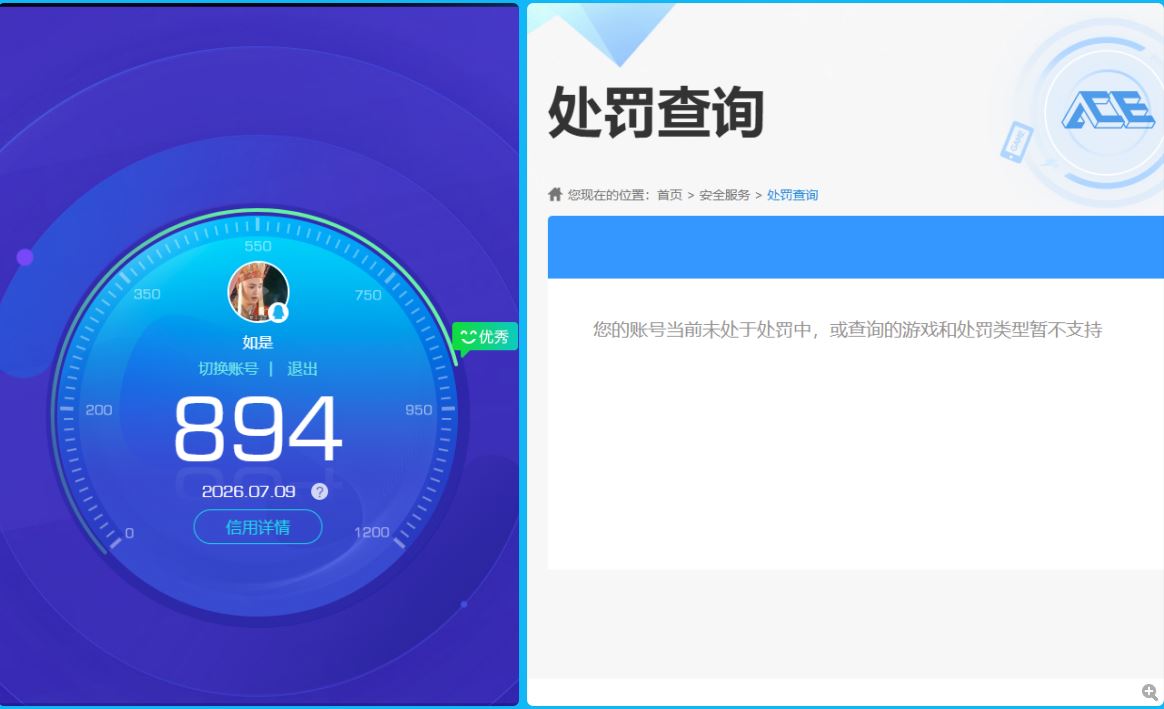Click the username 如是
Viewport: 1164px width, 709px height.
click(258, 342)
